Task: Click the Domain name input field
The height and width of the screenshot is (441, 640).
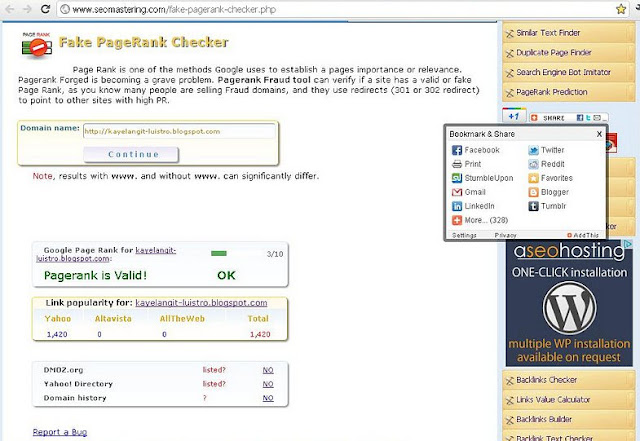Action: [x=179, y=131]
